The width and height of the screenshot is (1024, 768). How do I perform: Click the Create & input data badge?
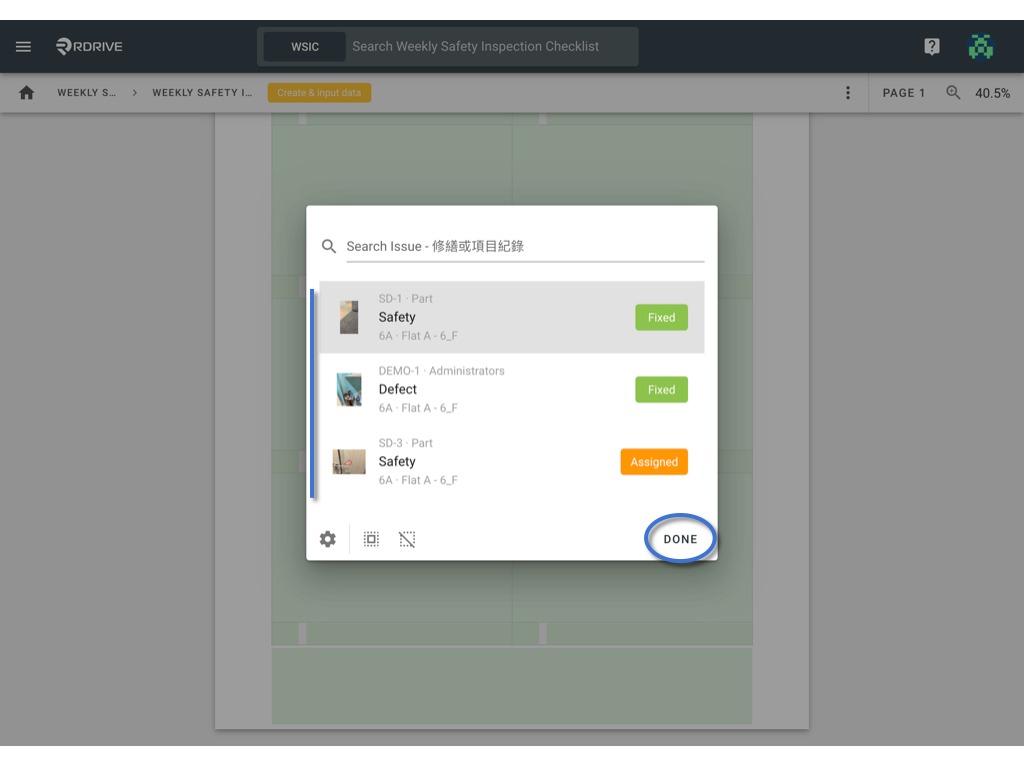[x=319, y=93]
